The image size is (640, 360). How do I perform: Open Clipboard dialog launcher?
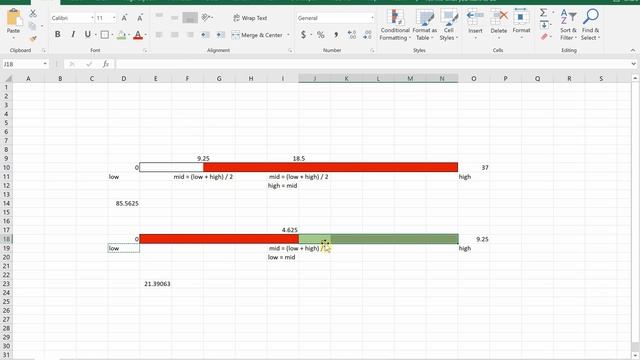pos(44,51)
